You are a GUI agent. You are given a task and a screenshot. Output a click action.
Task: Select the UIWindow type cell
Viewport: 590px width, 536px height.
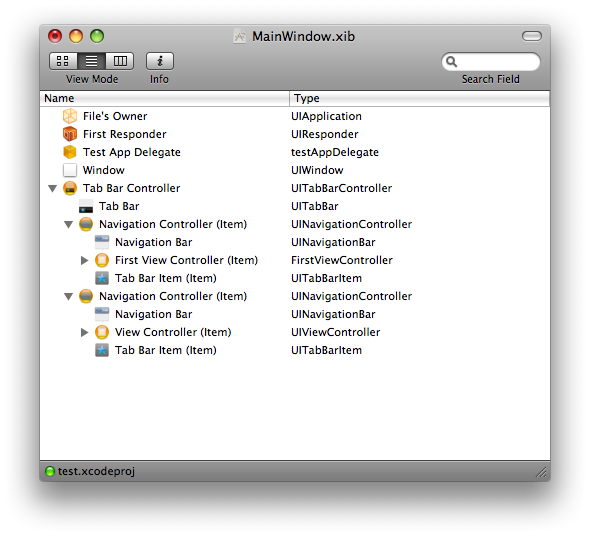click(317, 170)
